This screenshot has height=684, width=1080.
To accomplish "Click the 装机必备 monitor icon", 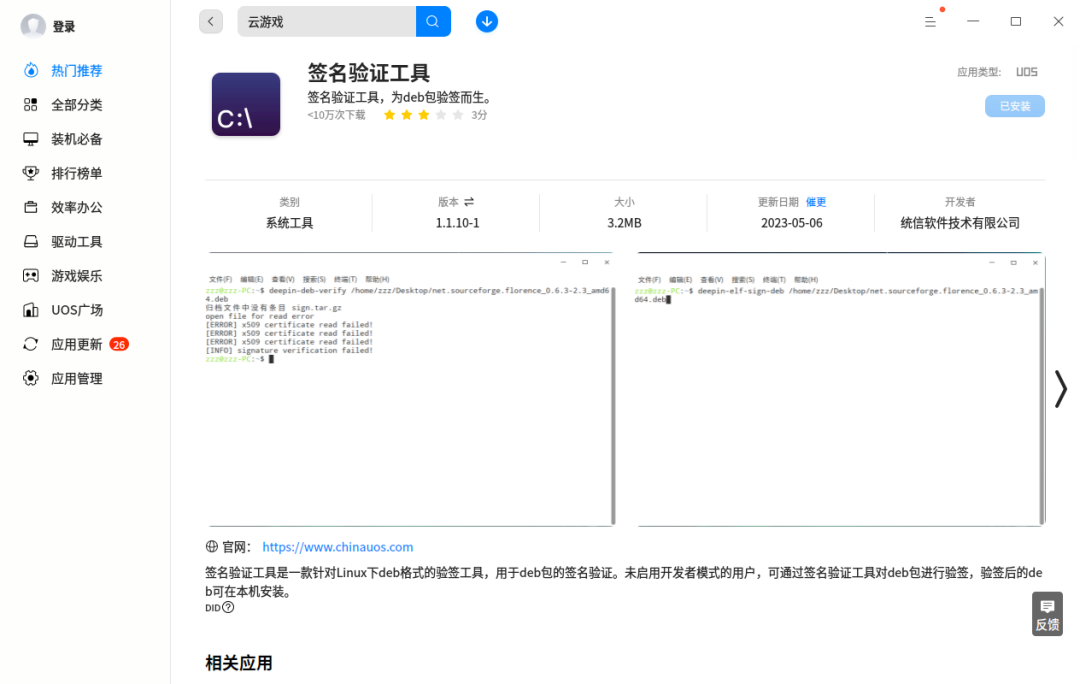I will [30, 139].
